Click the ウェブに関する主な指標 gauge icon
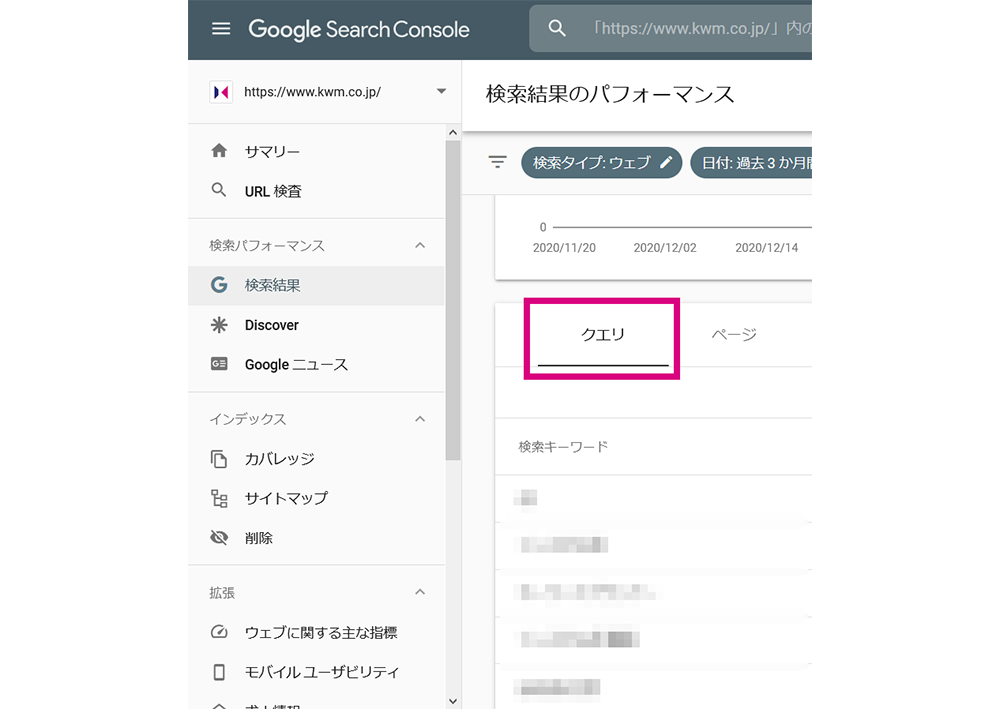This screenshot has width=1000, height=709. click(x=219, y=632)
